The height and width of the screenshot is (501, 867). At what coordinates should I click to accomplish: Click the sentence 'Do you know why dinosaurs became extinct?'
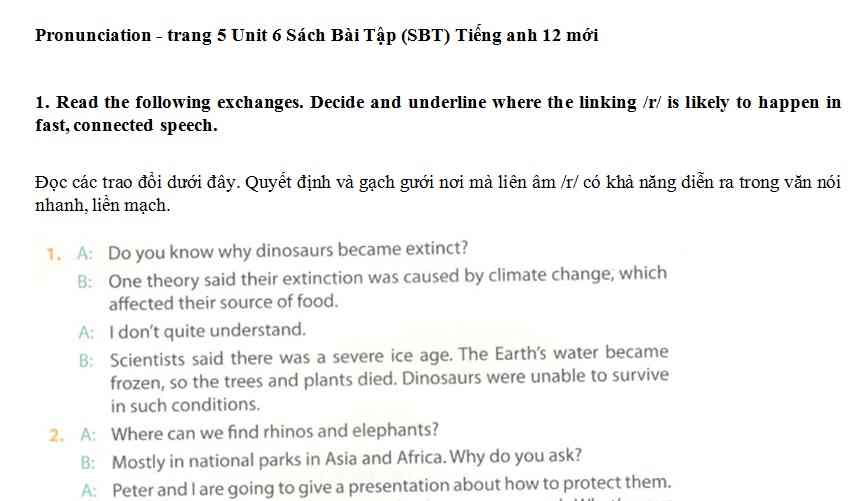(288, 250)
